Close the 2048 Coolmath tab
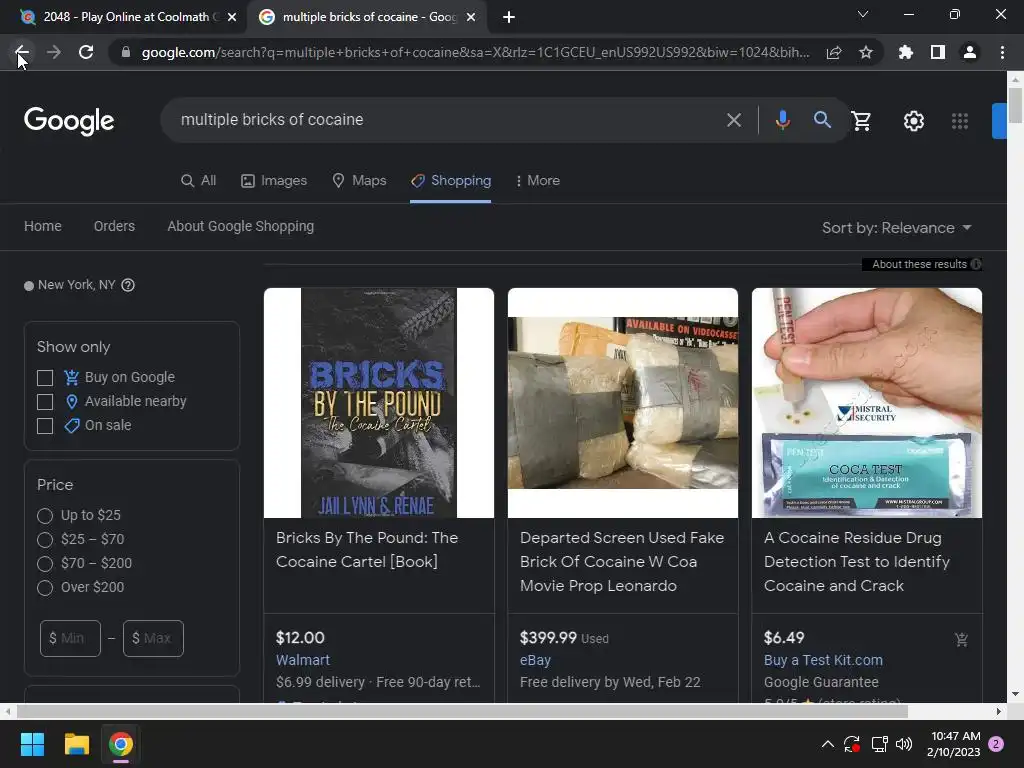Viewport: 1024px width, 768px height. [x=232, y=17]
